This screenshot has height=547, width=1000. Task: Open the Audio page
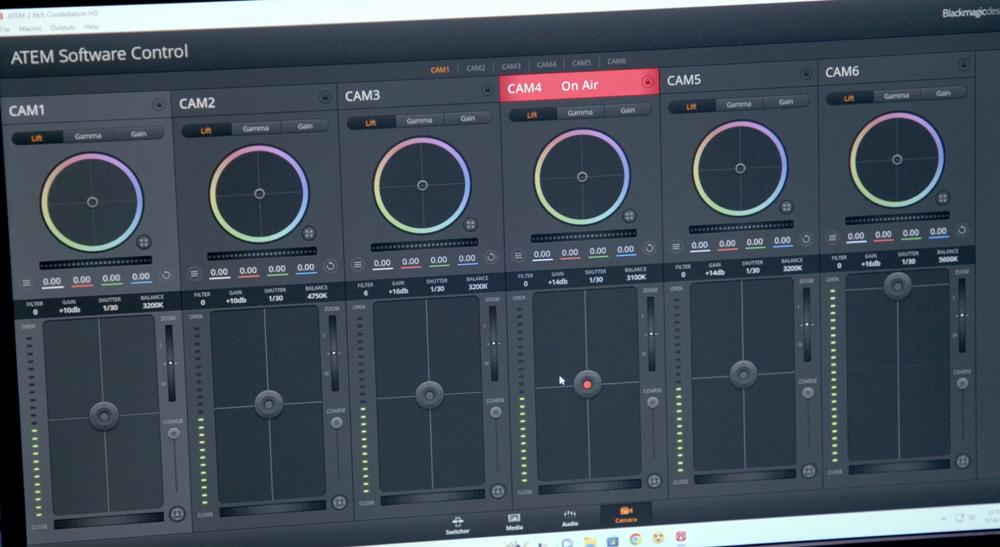[570, 518]
